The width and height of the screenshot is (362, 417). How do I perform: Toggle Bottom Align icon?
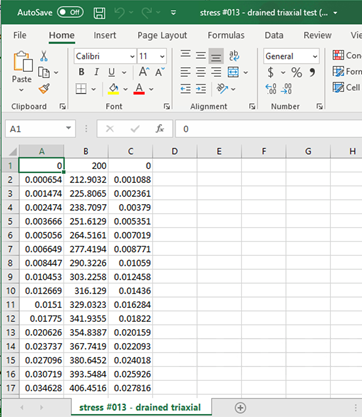216,56
